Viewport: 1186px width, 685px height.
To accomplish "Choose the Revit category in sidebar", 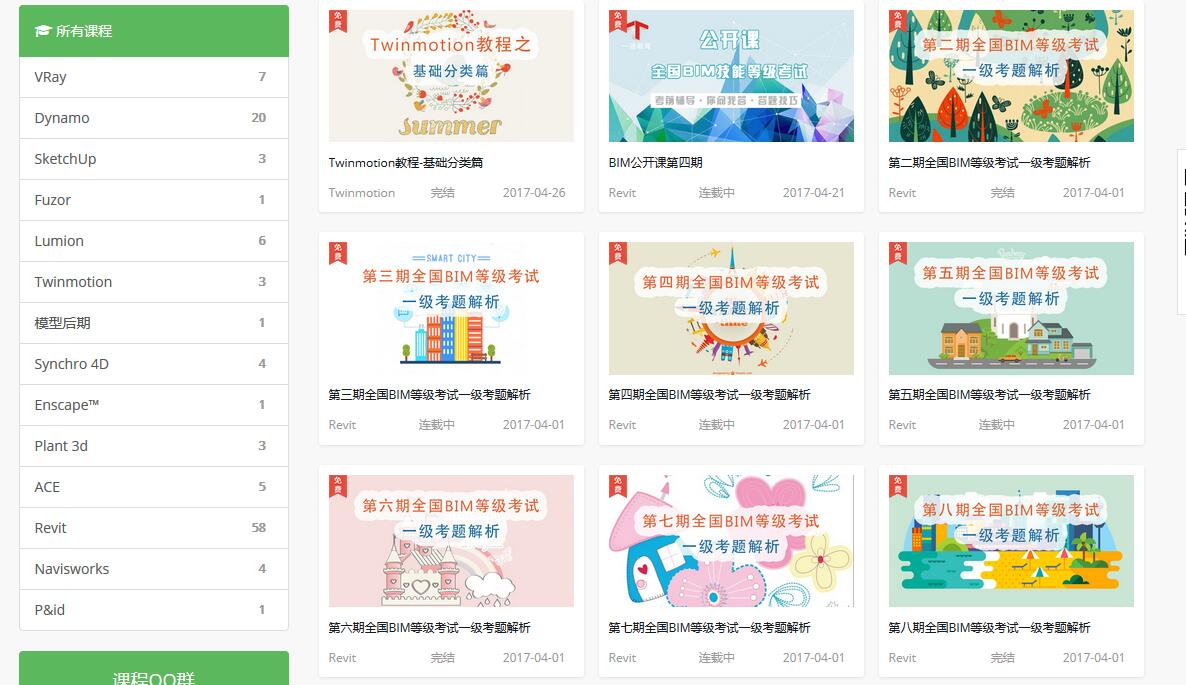I will click(154, 528).
